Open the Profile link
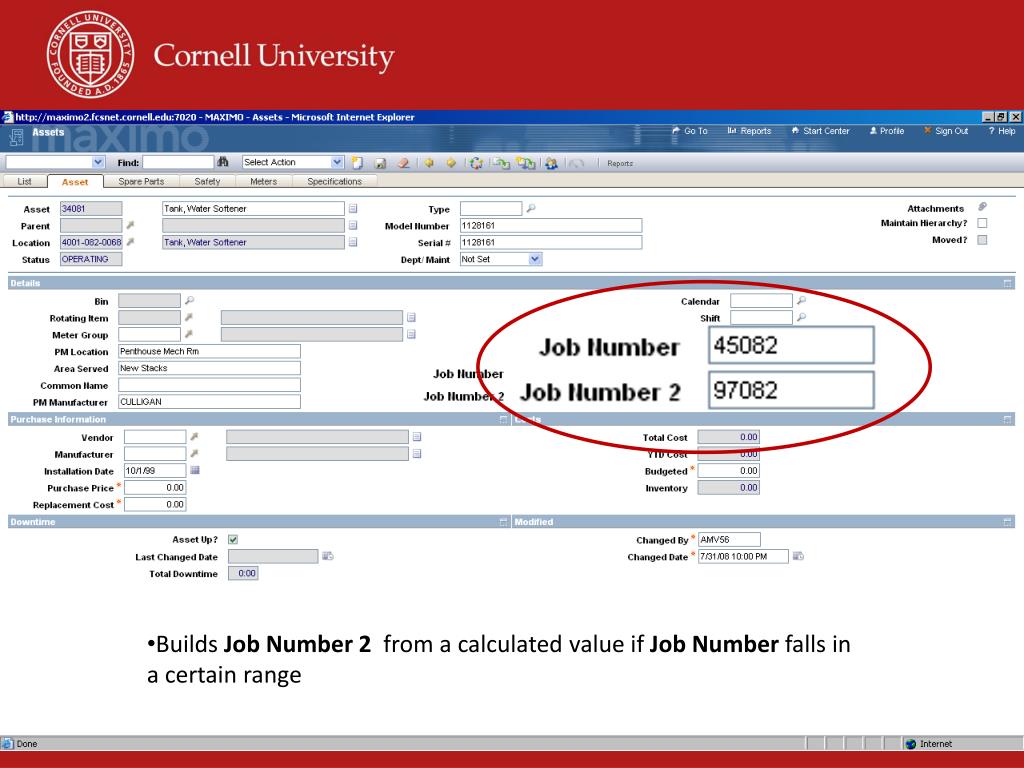 [887, 131]
